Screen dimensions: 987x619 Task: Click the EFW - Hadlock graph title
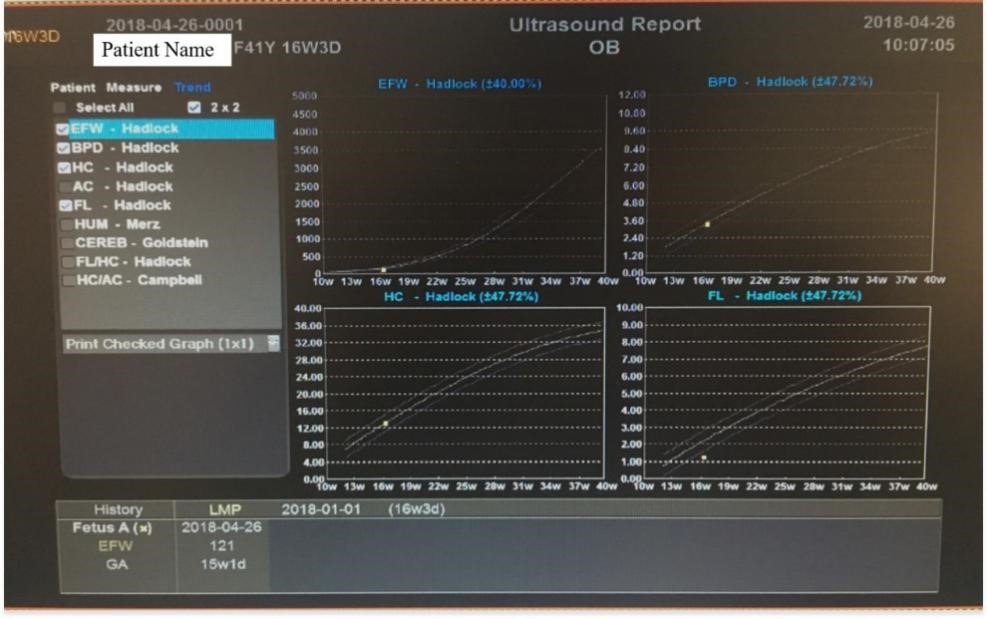pyautogui.click(x=459, y=84)
